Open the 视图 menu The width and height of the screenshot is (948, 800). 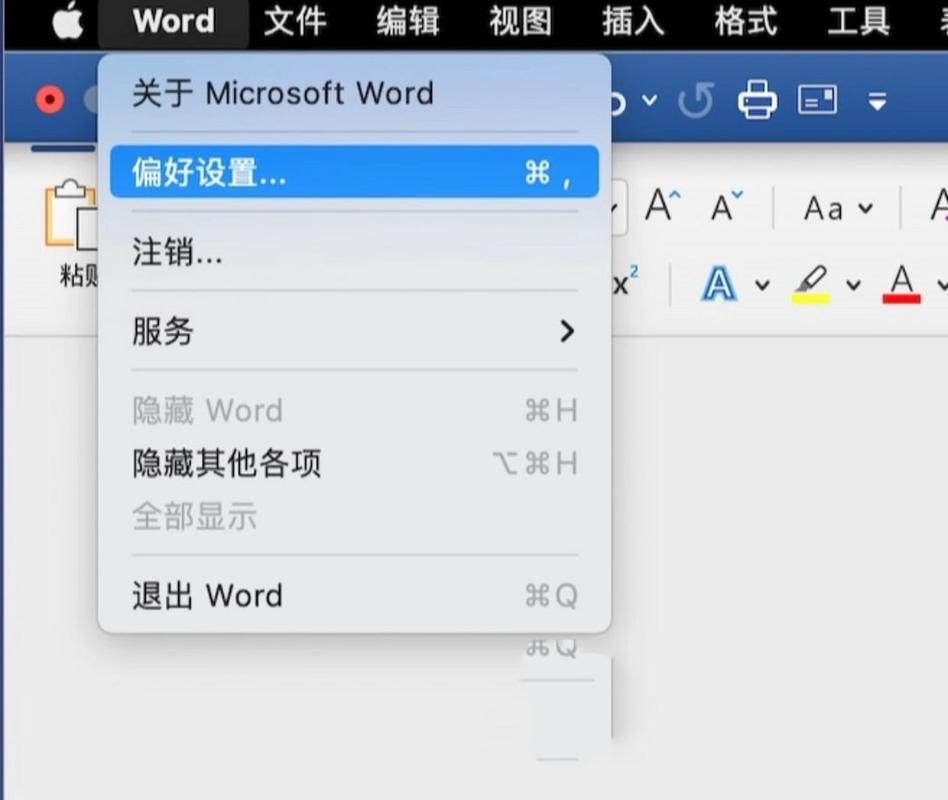521,21
